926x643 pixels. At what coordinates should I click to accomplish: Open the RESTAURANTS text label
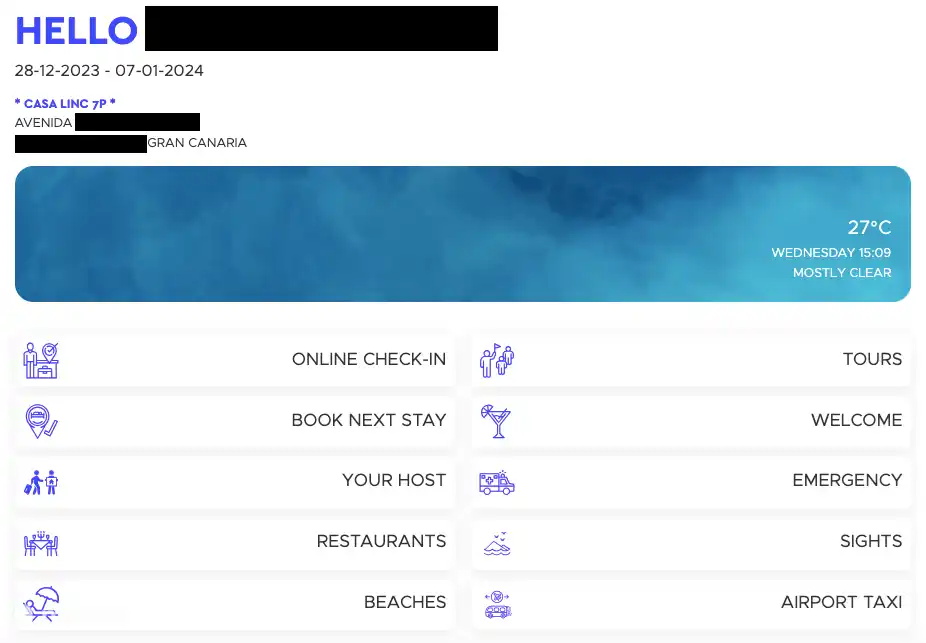381,542
